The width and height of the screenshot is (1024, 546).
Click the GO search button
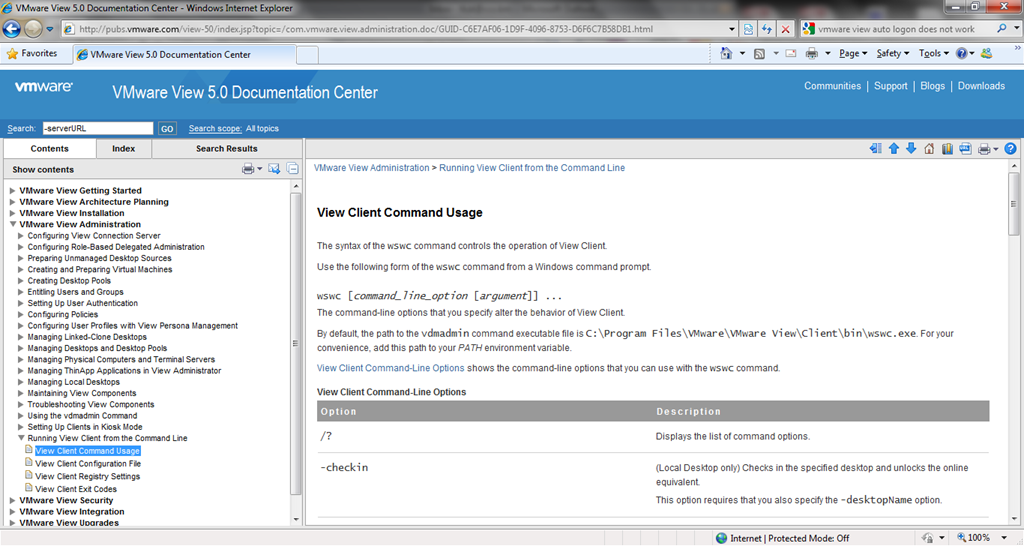(x=167, y=129)
